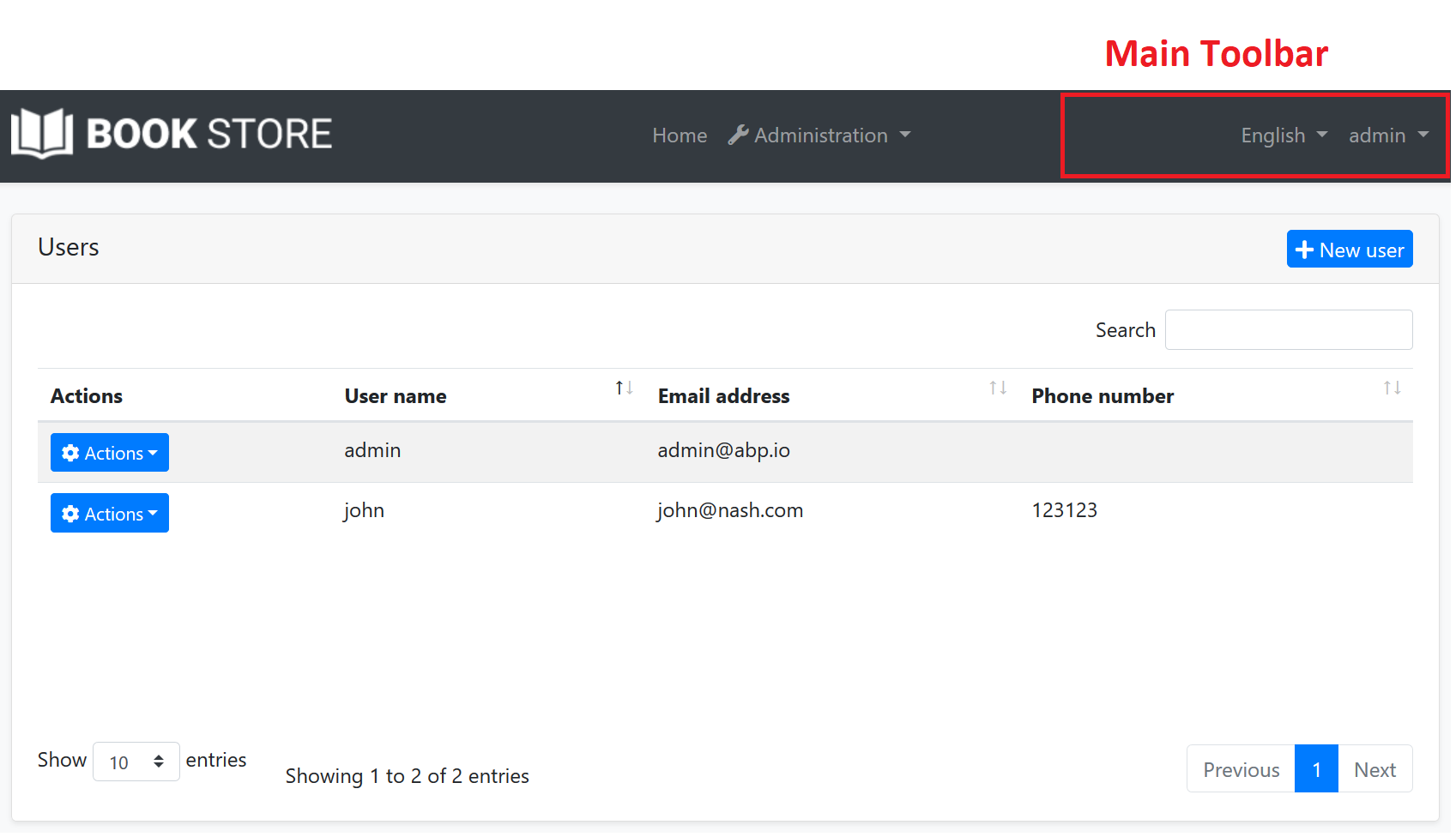Open the Administration dropdown menu
This screenshot has height=837, width=1456.
819,135
